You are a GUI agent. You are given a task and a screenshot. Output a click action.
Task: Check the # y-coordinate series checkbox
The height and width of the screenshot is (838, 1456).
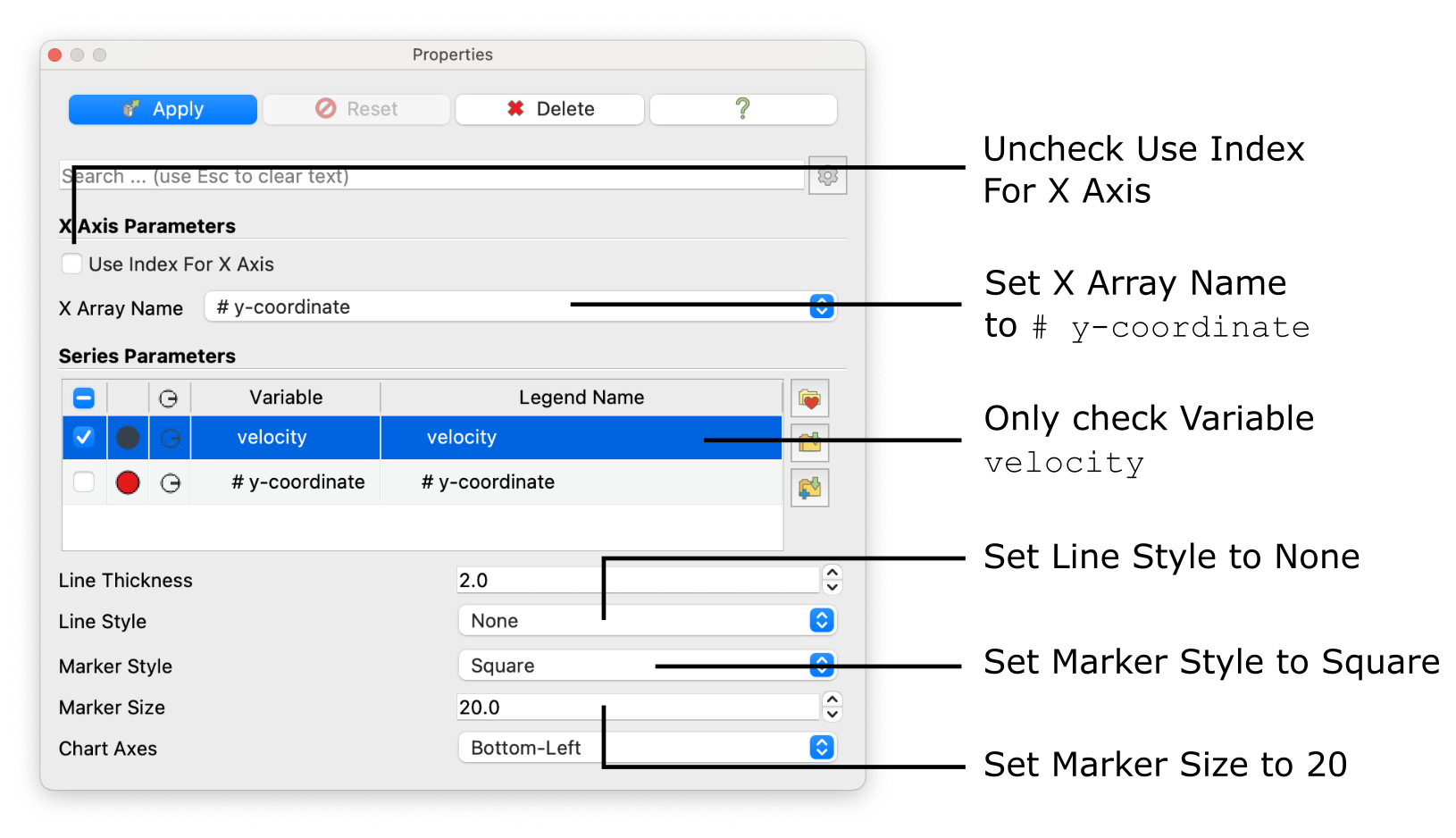pos(84,482)
